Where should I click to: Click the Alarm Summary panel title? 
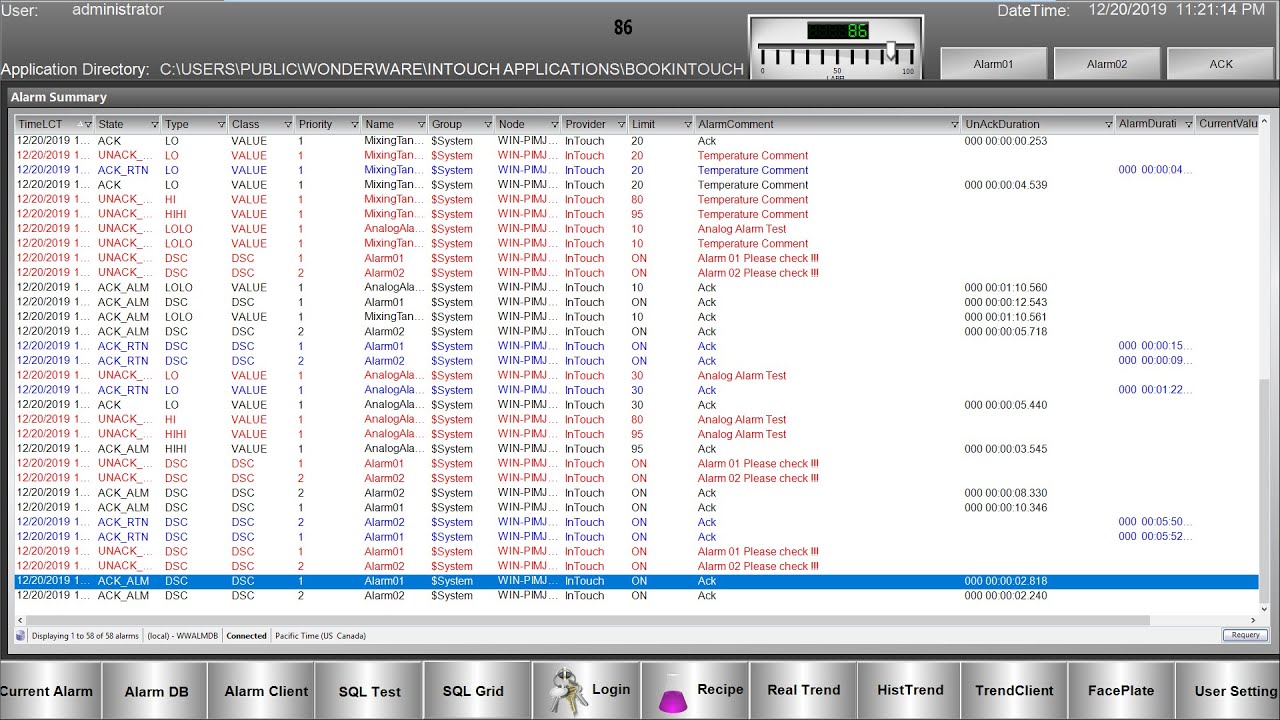(58, 97)
